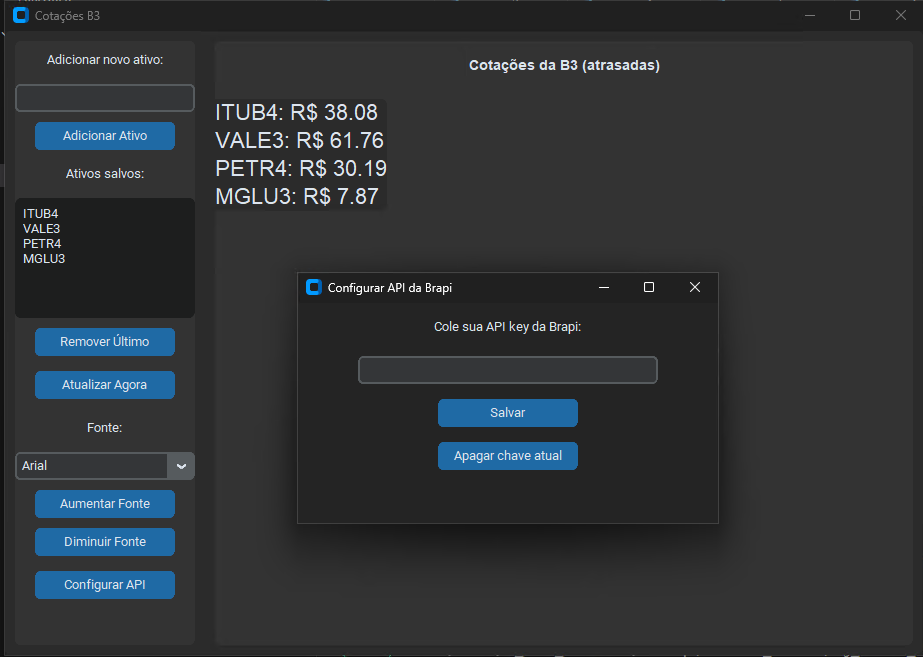This screenshot has width=923, height=657.
Task: Decrease text size with Diminuir Fonte
Action: (x=104, y=541)
